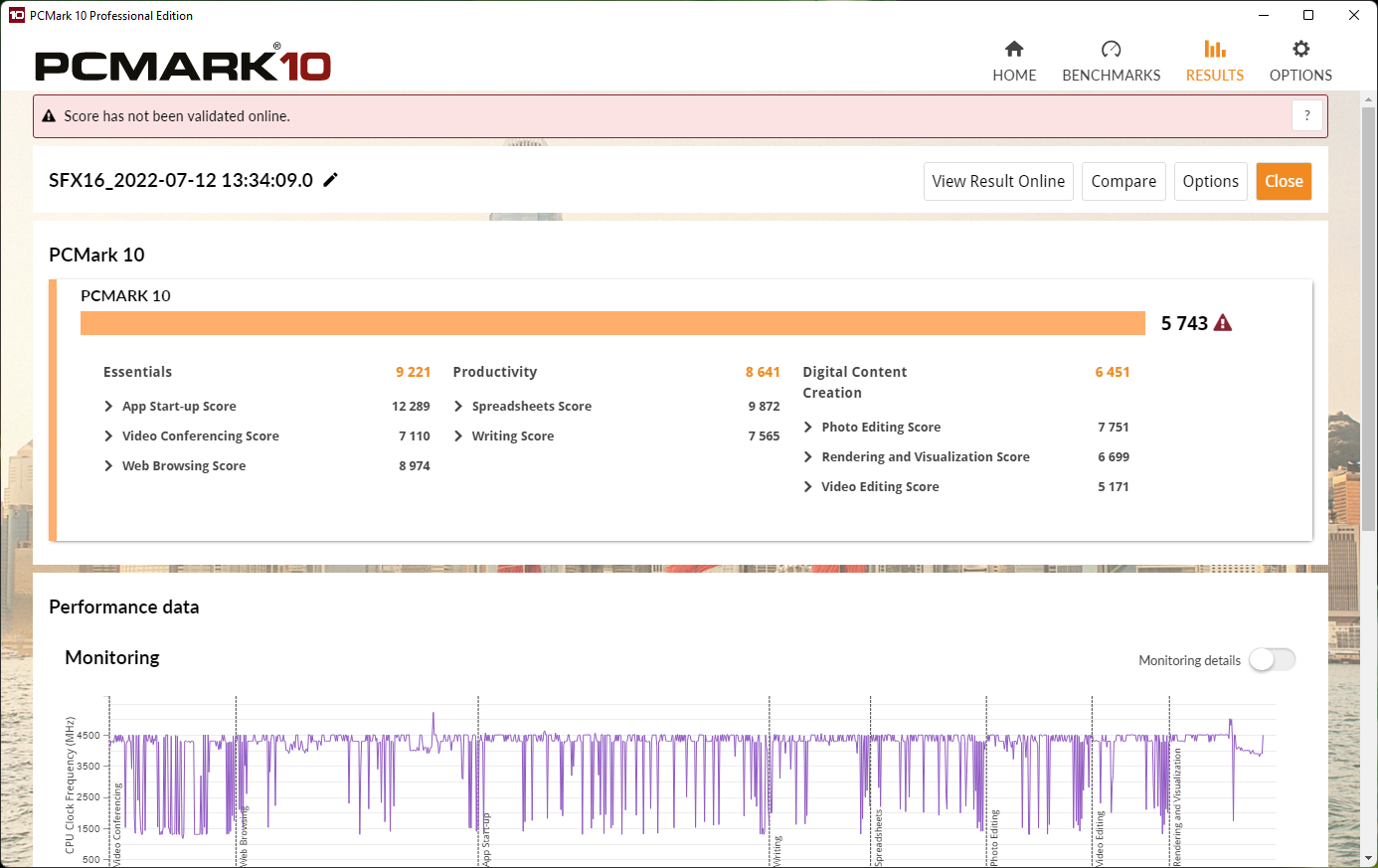
Task: Click the Performance data section heading
Action: click(x=124, y=607)
